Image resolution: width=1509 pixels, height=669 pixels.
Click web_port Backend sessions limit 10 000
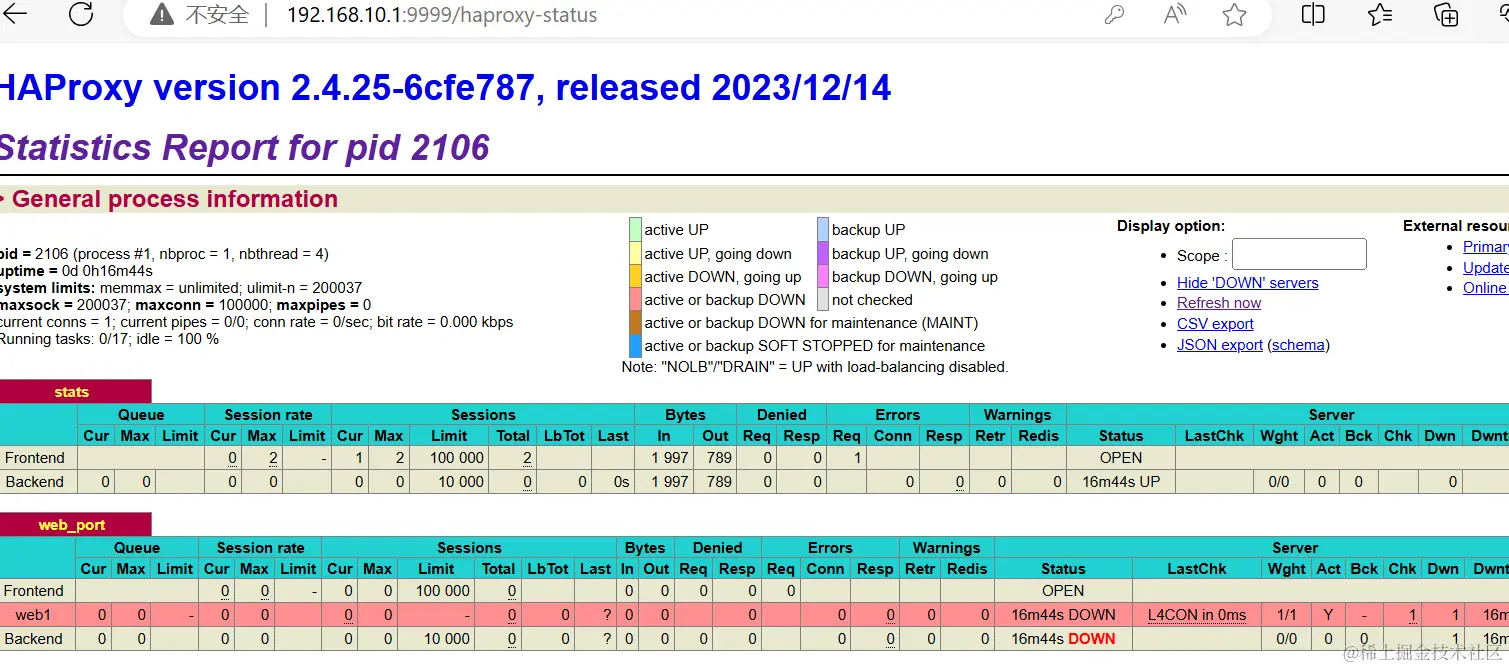pos(447,639)
